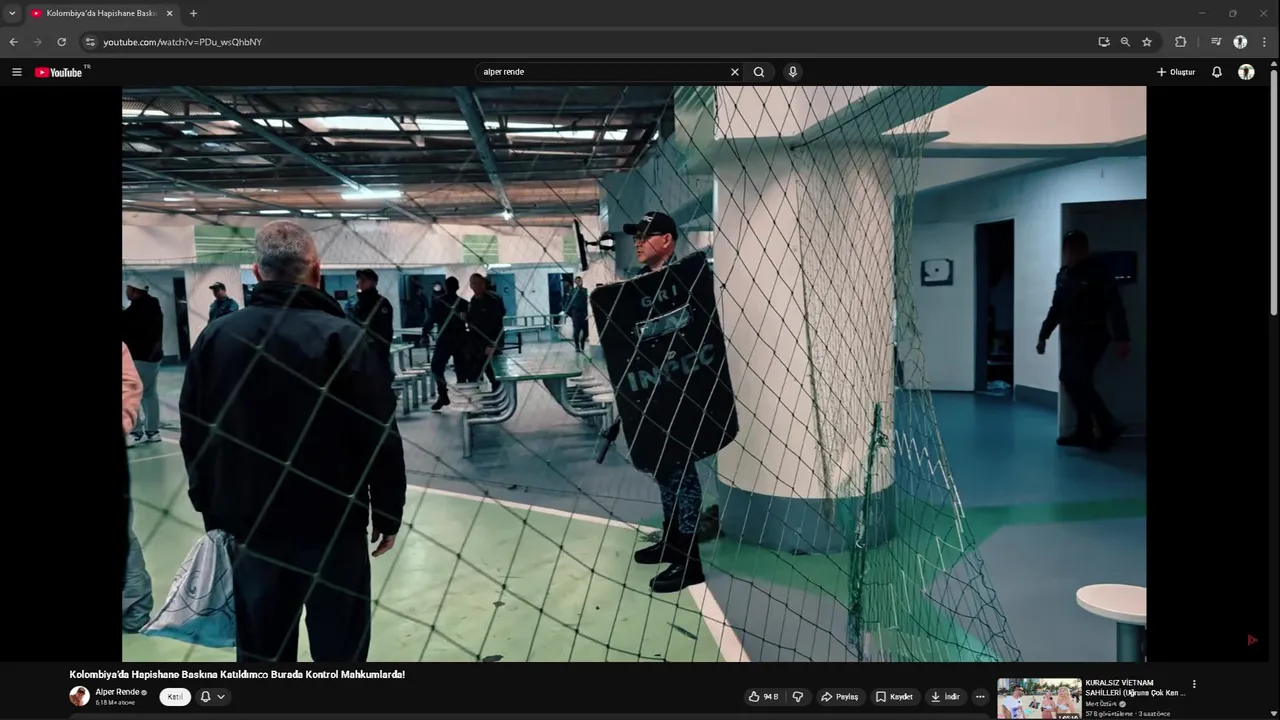Expand the tab search dropdown arrow

coord(12,13)
